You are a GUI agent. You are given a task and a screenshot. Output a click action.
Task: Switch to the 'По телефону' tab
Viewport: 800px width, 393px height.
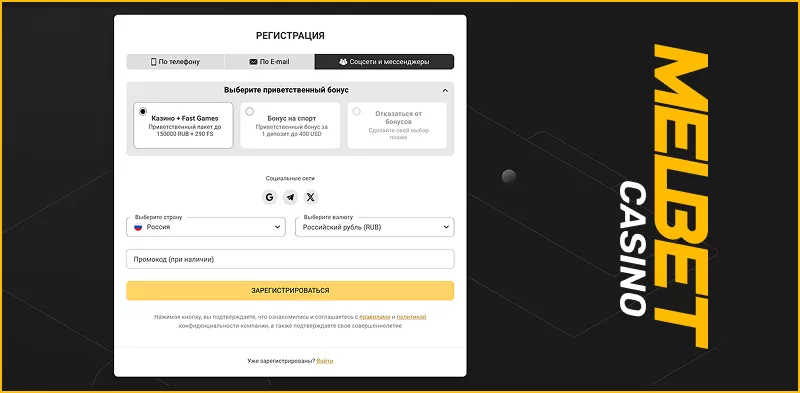pos(175,62)
